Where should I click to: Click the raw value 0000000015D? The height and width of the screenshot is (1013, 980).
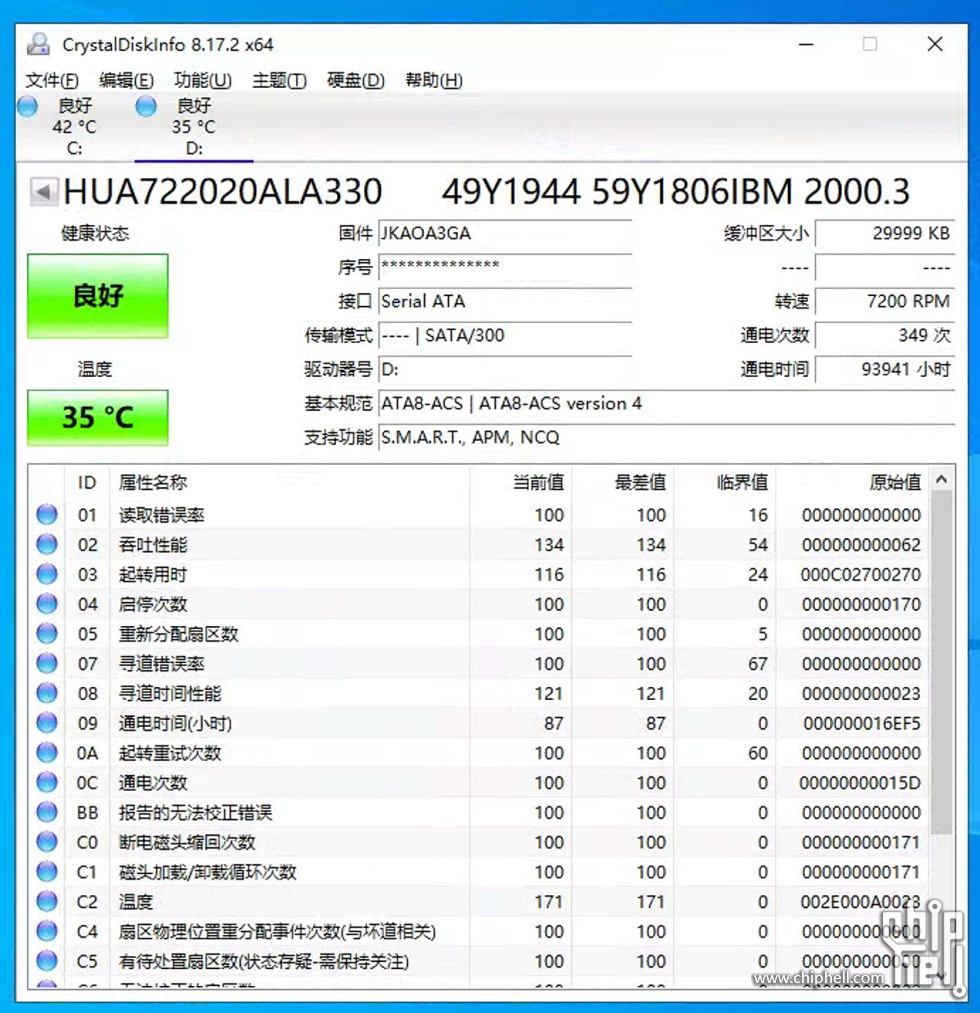(860, 783)
